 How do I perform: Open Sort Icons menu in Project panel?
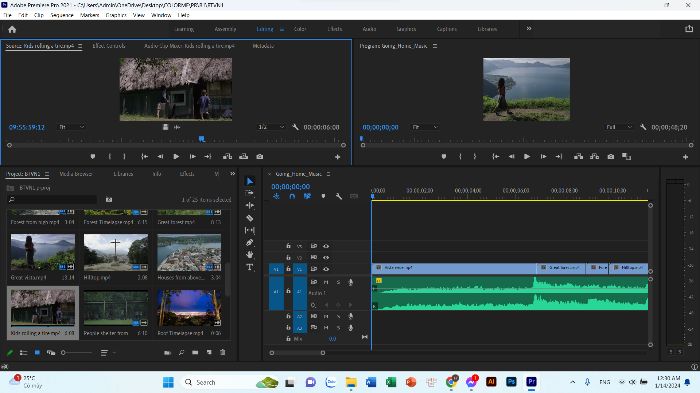point(104,353)
